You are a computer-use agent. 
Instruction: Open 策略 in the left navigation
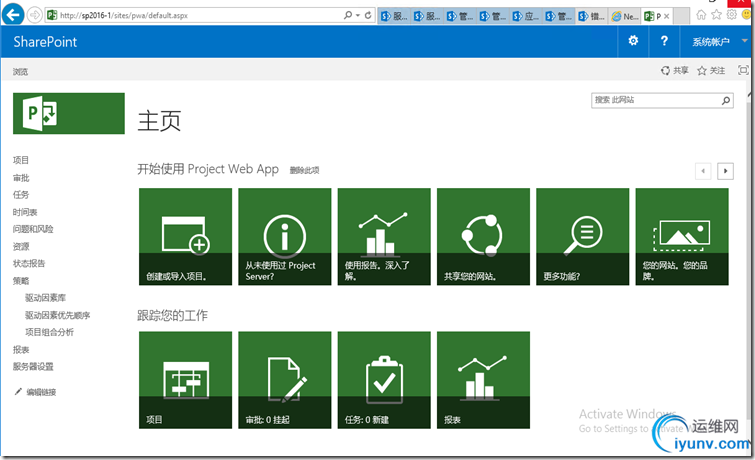point(21,280)
